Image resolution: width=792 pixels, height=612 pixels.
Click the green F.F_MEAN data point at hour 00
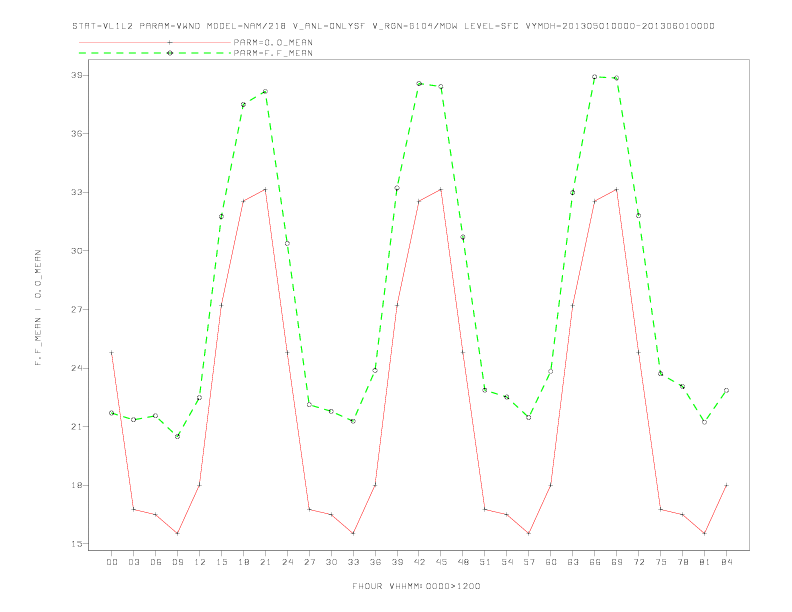pos(112,413)
